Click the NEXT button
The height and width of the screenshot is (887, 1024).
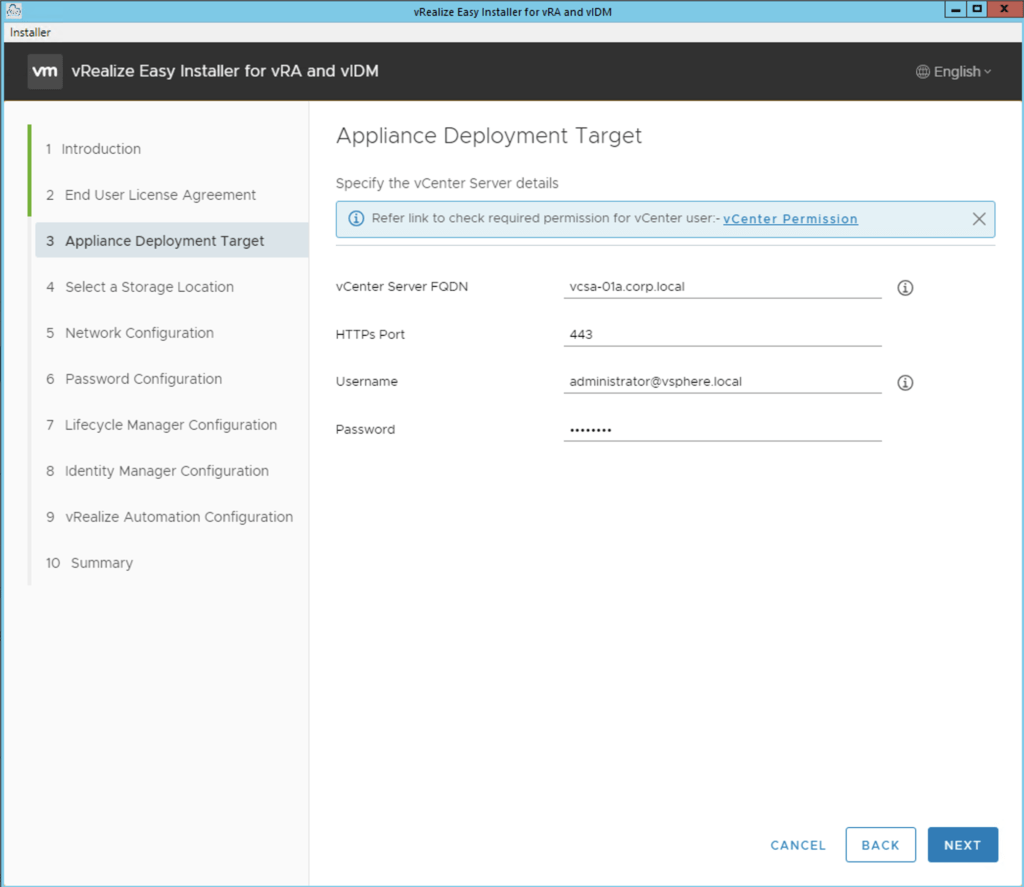962,845
